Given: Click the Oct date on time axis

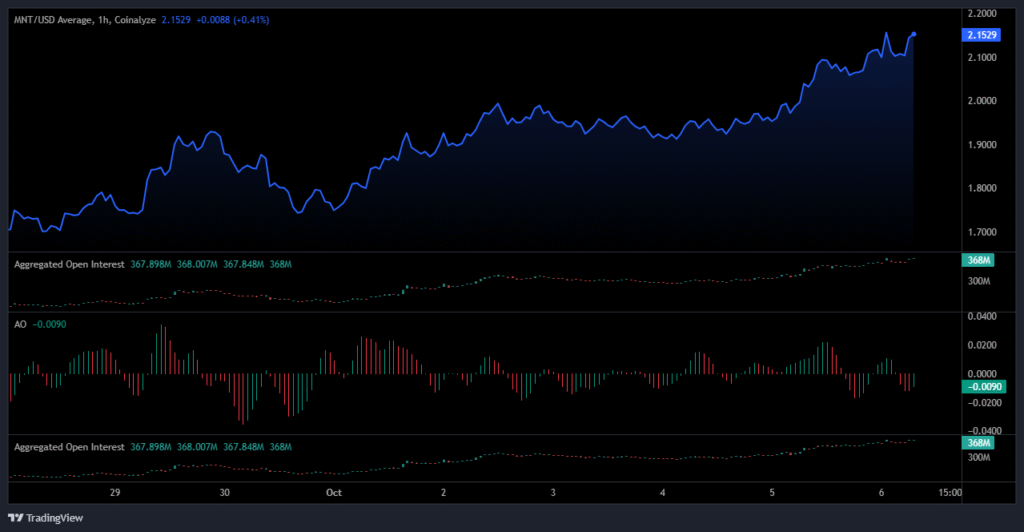Looking at the screenshot, I should tap(332, 493).
